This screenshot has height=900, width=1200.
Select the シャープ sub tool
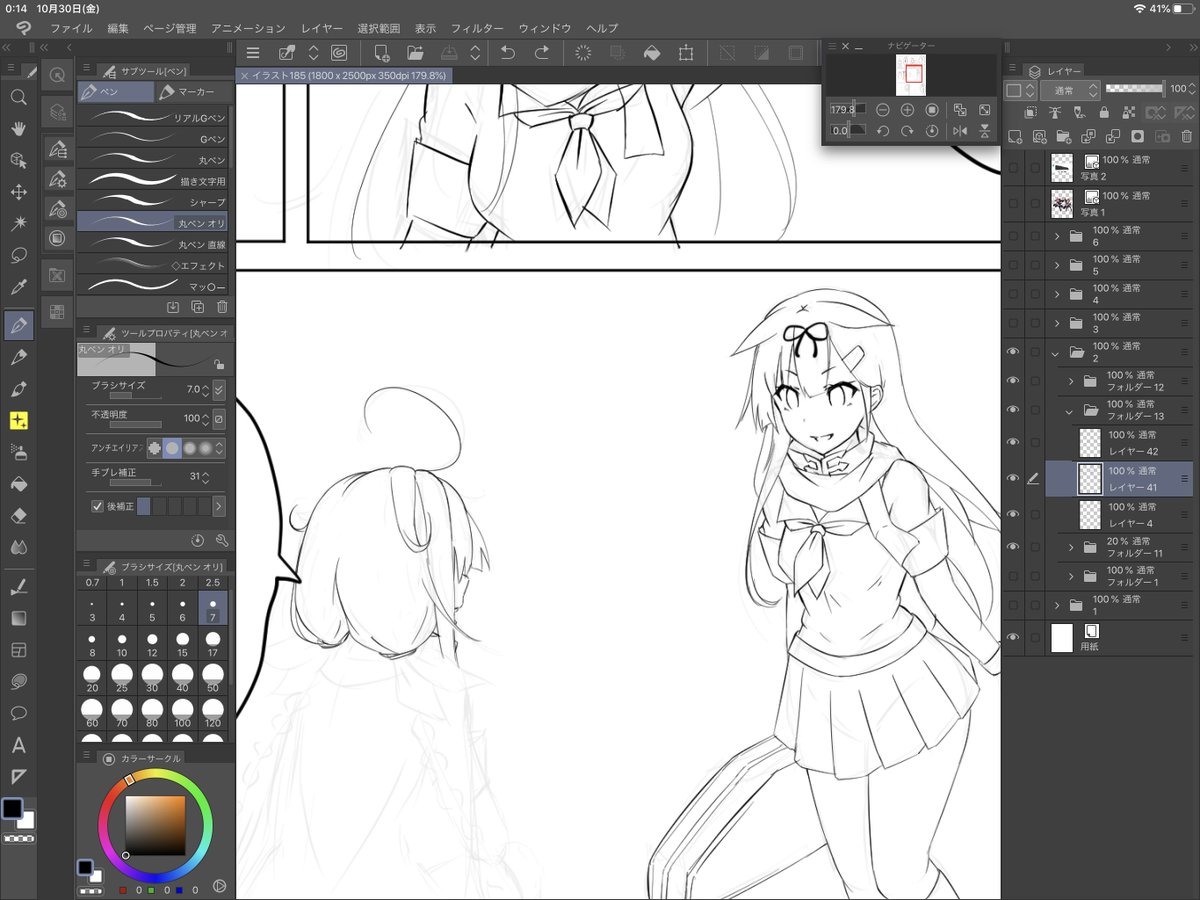pos(153,202)
